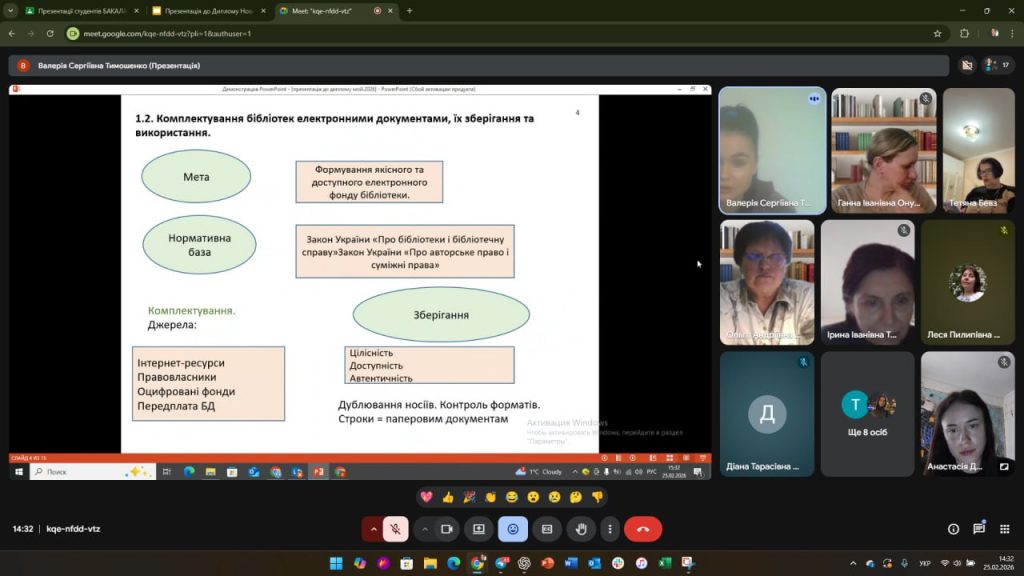Toggle closed captions in the call
Screen dimensions: 1024x576
(547, 529)
